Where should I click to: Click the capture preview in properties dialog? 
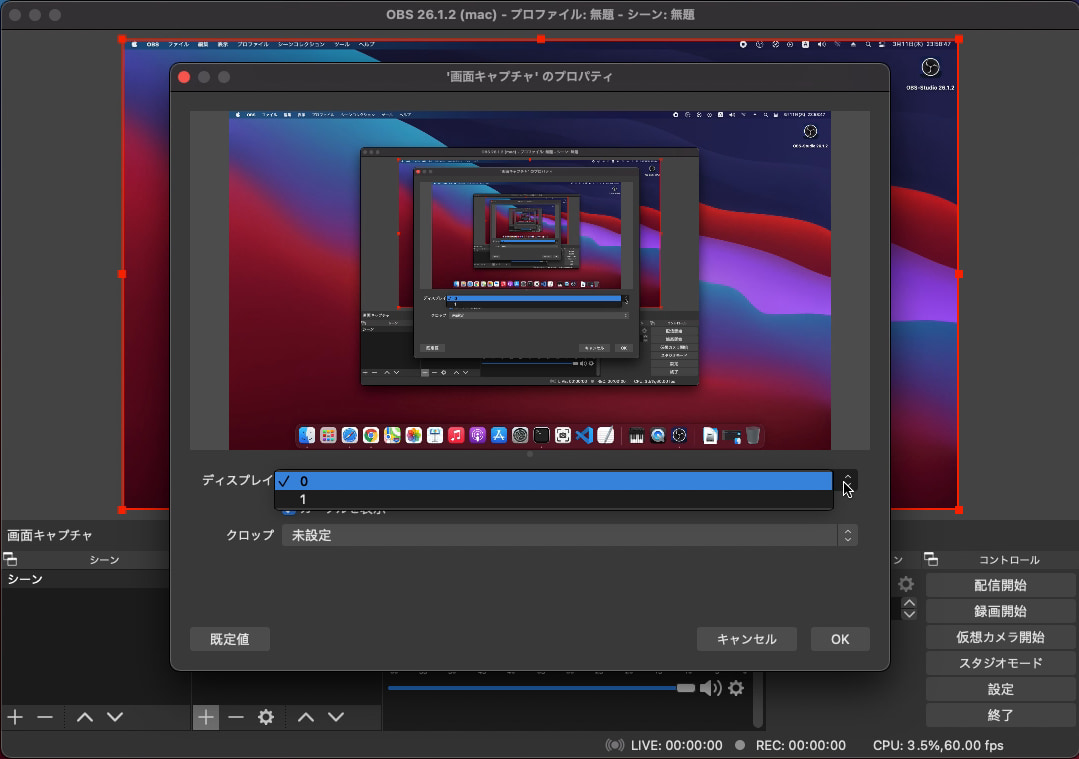[x=529, y=280]
